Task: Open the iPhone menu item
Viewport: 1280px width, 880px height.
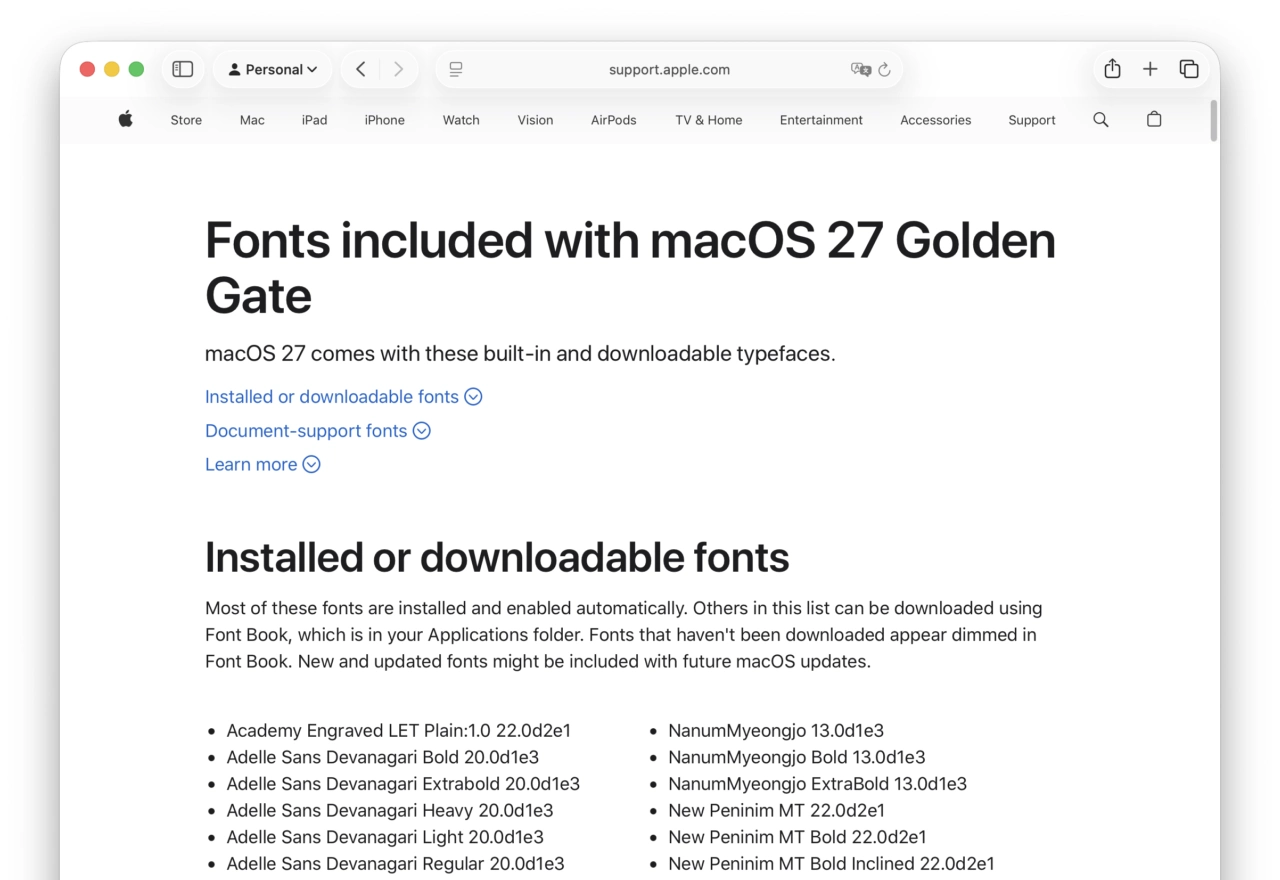Action: click(385, 120)
